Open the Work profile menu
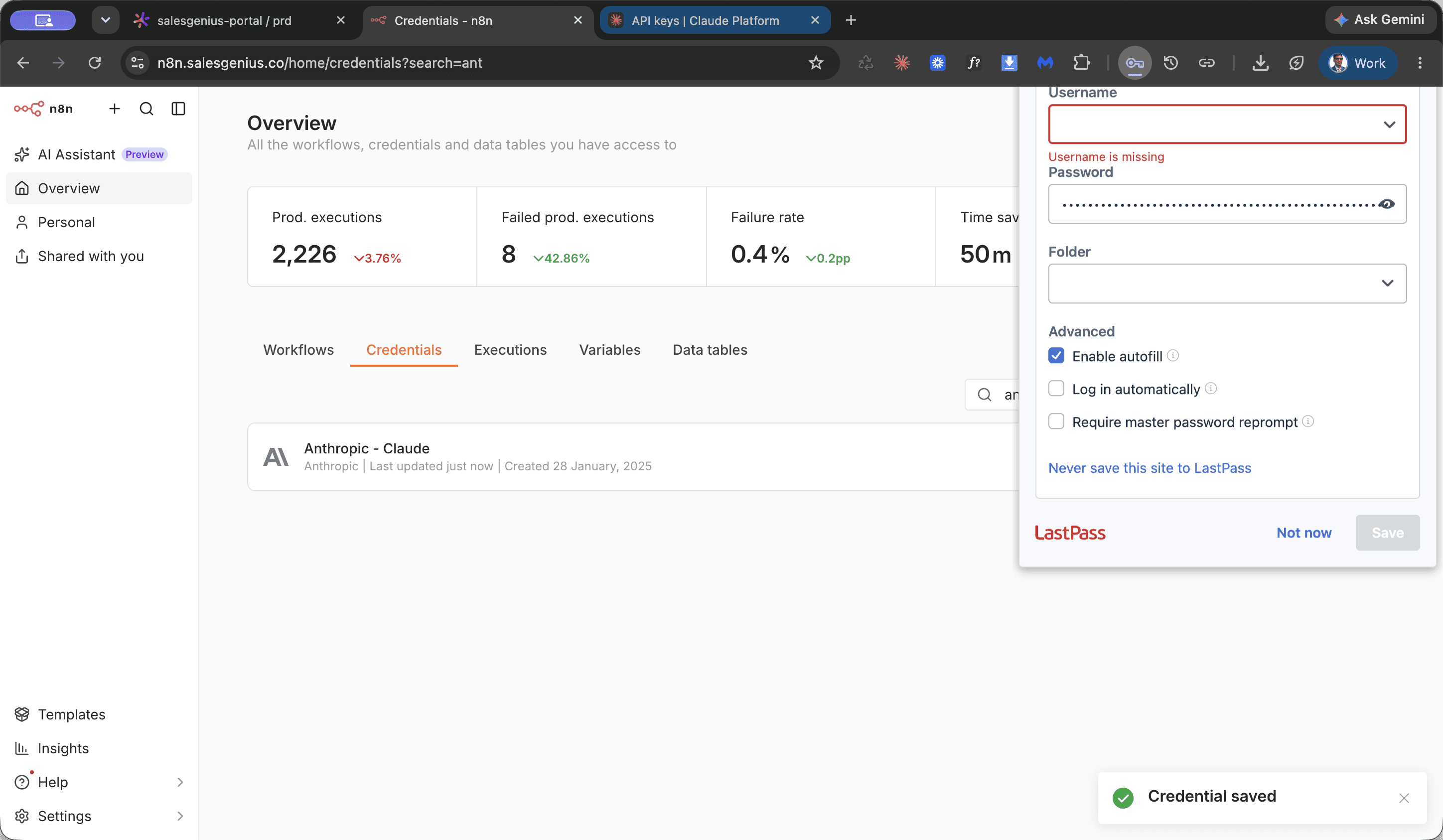This screenshot has height=840, width=1443. coord(1358,62)
